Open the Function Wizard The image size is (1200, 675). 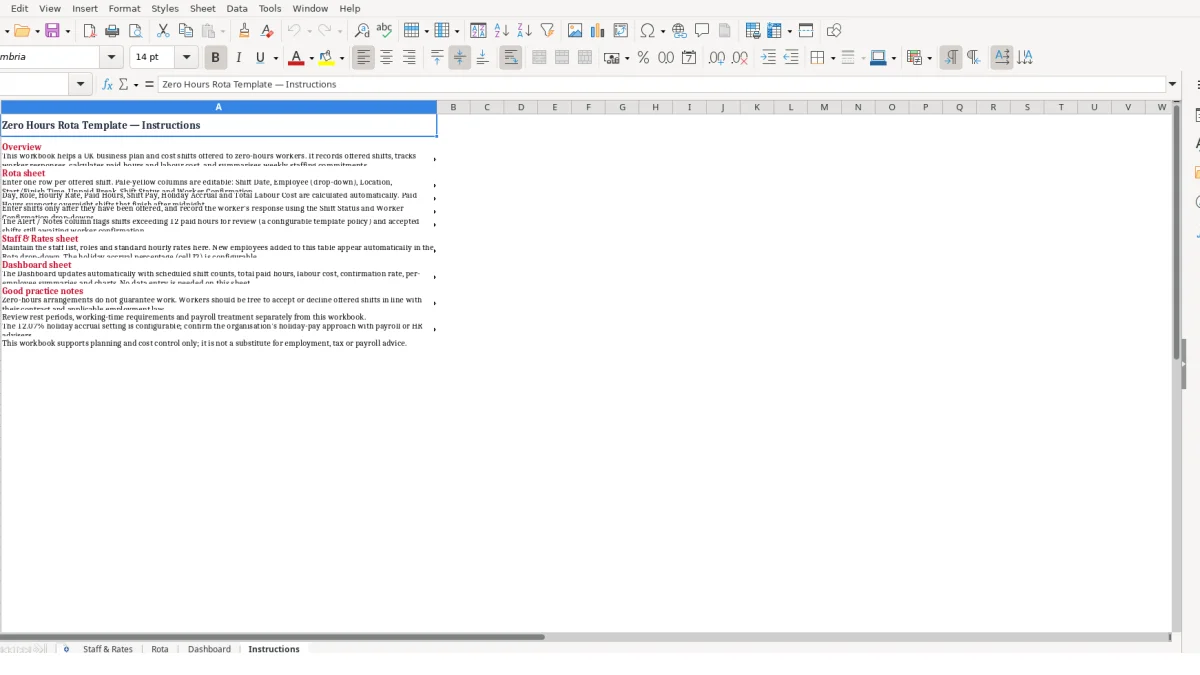pos(107,85)
